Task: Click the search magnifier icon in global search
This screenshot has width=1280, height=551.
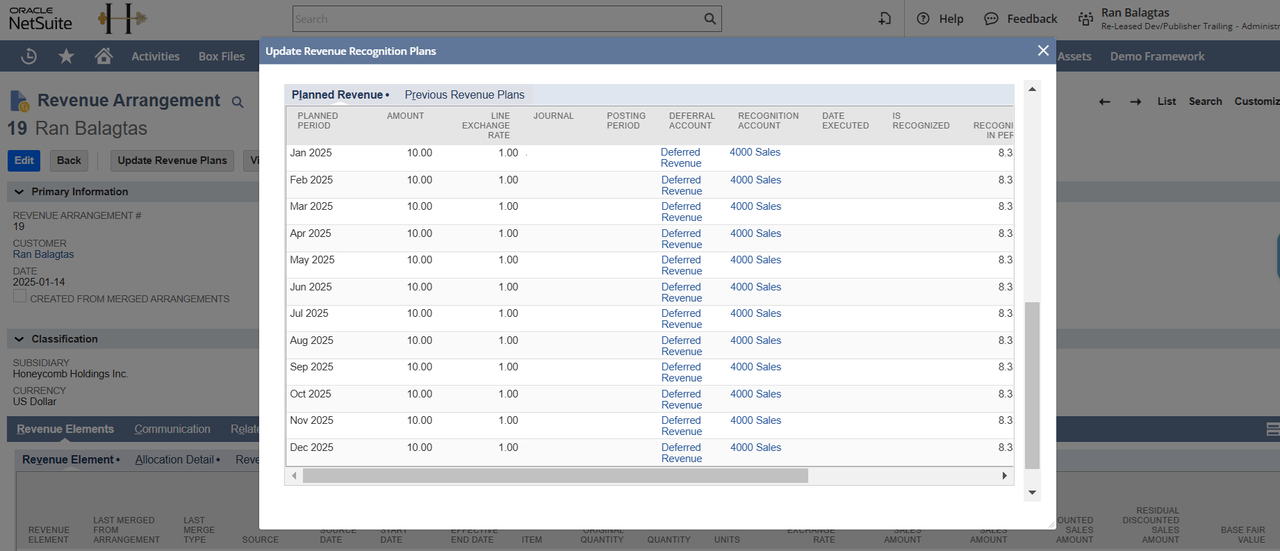Action: coord(710,19)
